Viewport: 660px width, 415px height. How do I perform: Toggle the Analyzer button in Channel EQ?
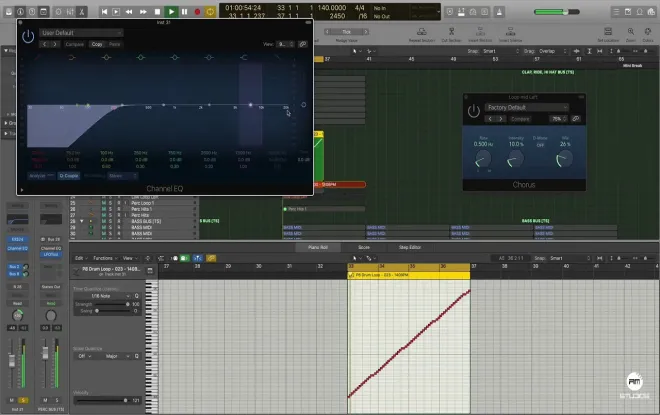click(x=41, y=176)
